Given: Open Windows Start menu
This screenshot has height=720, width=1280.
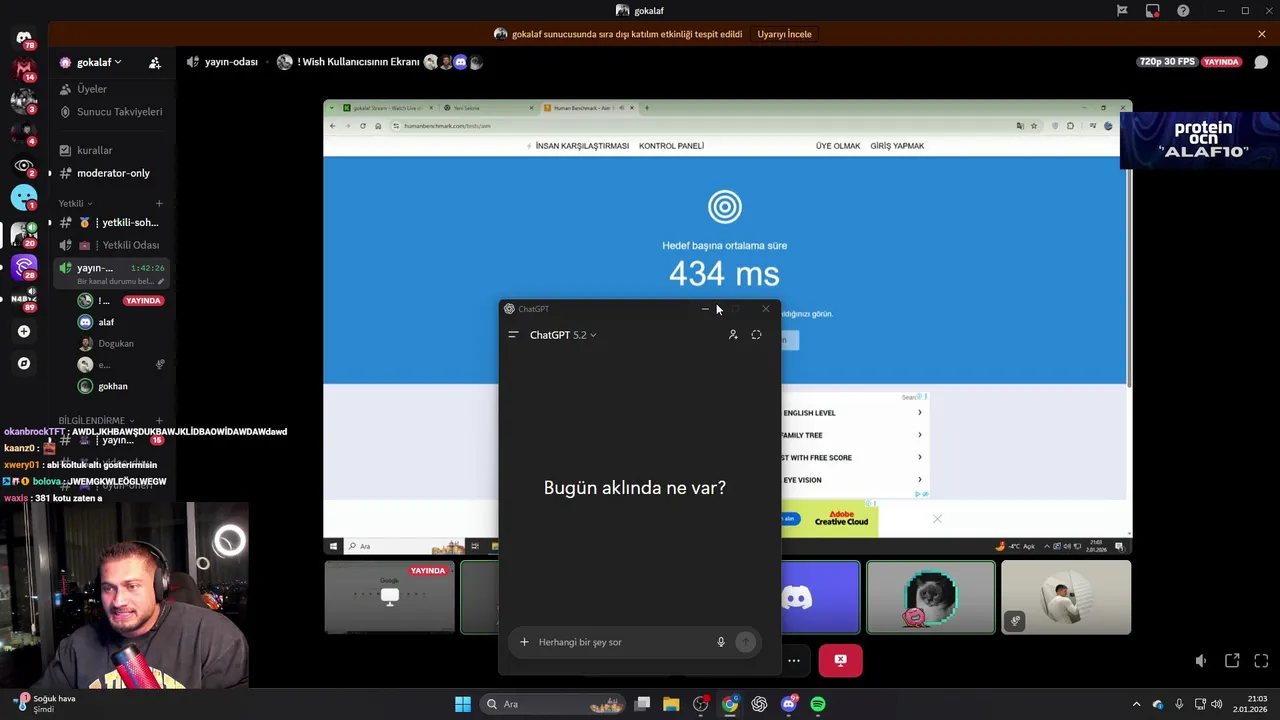Looking at the screenshot, I should 463,704.
